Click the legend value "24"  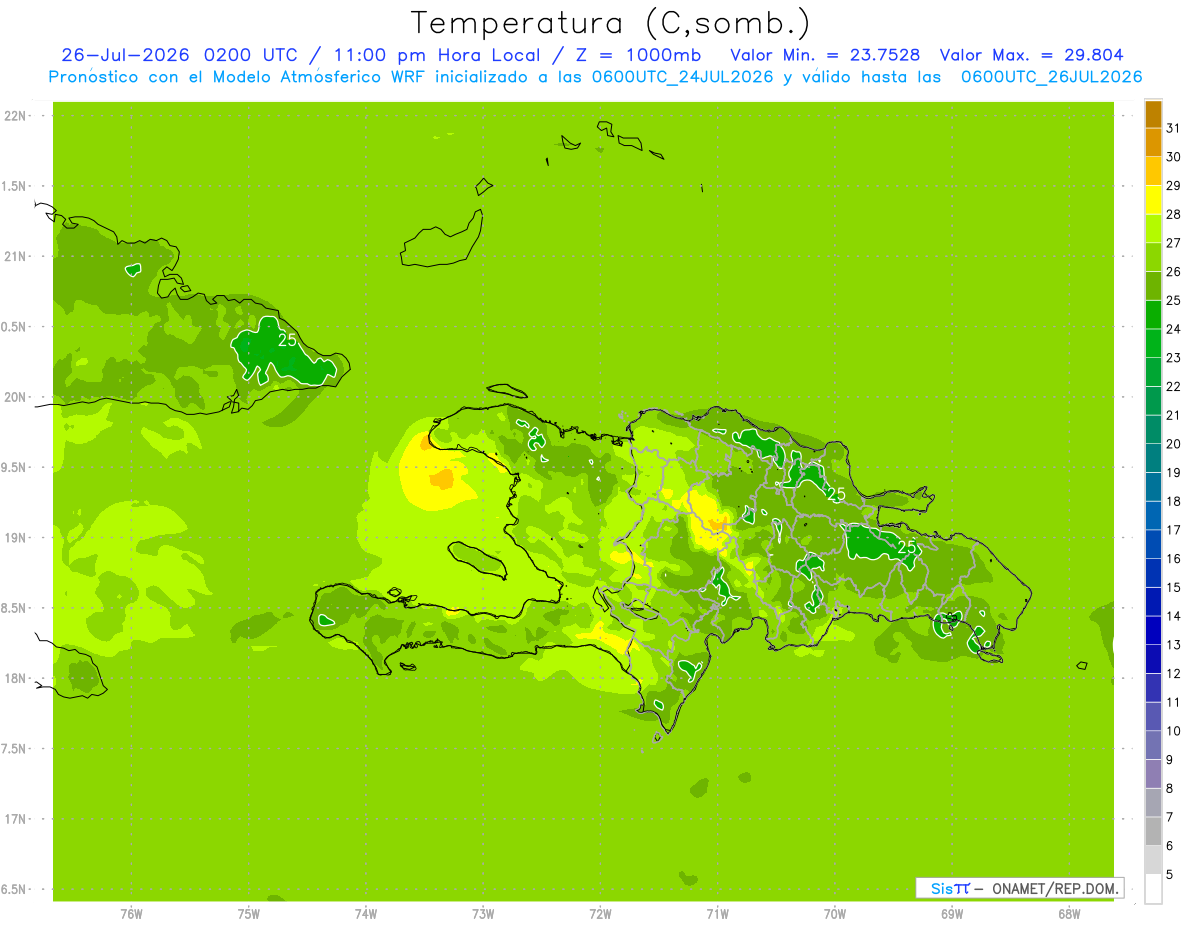click(x=1174, y=329)
